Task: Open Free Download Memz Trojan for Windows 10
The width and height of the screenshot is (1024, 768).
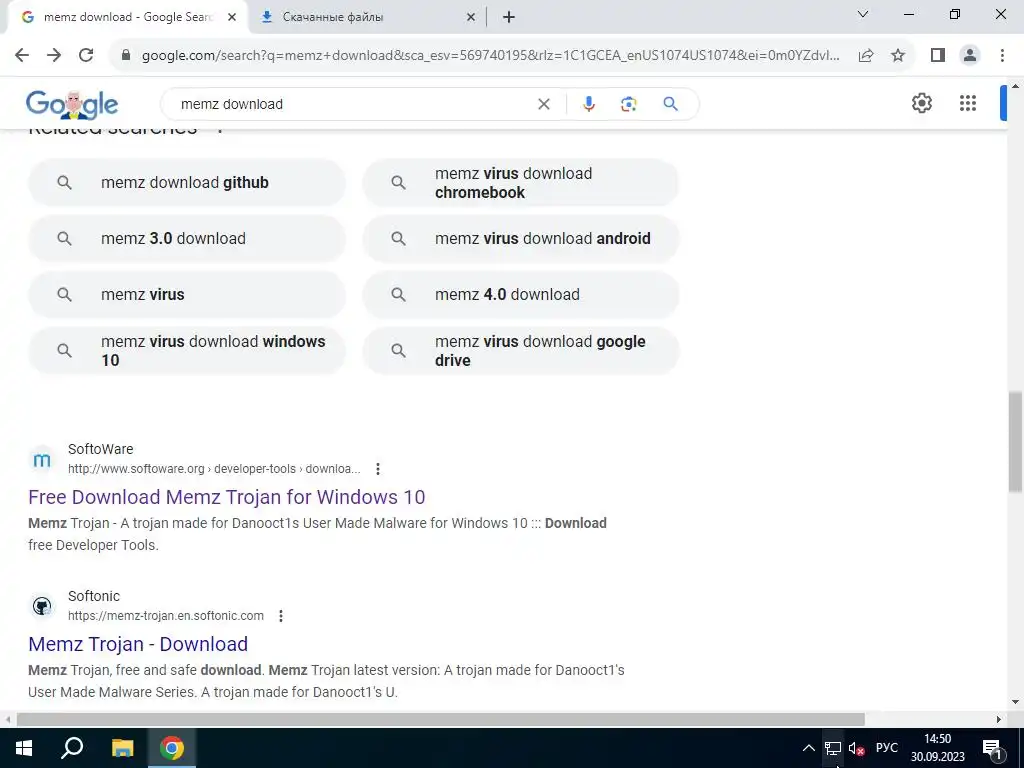Action: click(227, 497)
